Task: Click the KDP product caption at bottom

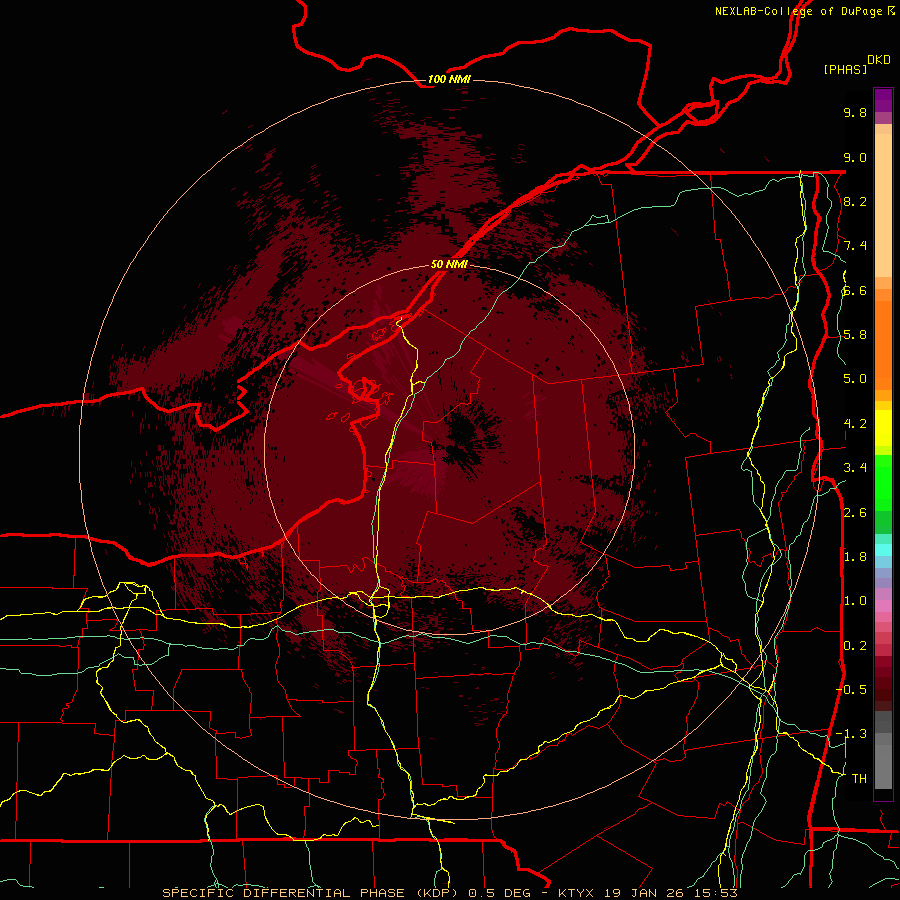Action: pyautogui.click(x=449, y=893)
